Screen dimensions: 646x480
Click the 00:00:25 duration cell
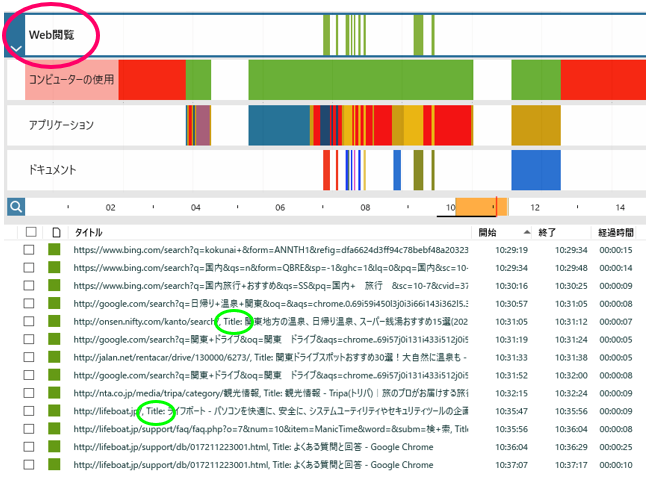pos(616,447)
